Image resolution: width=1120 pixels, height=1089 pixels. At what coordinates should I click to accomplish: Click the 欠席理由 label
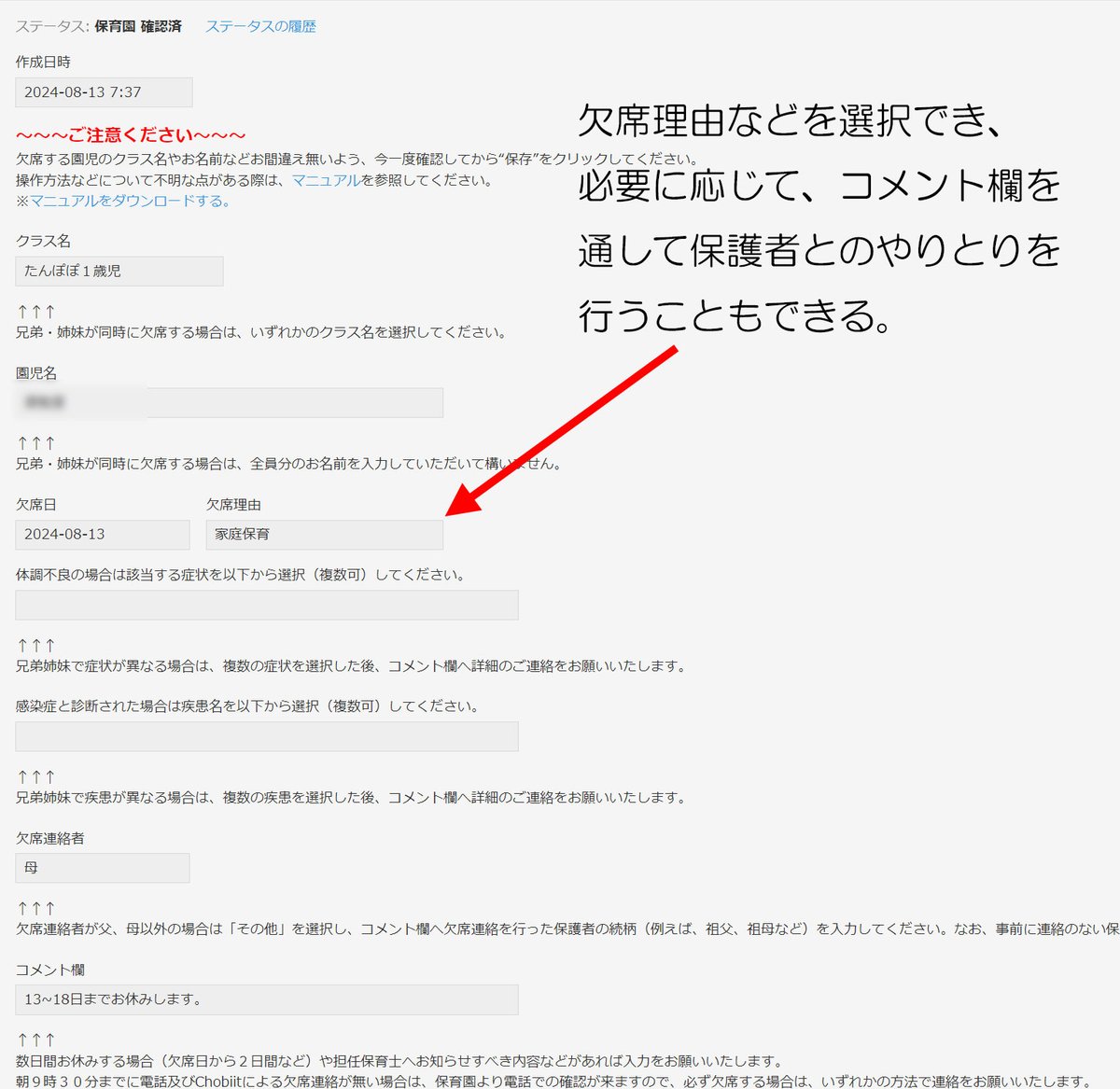tap(233, 504)
